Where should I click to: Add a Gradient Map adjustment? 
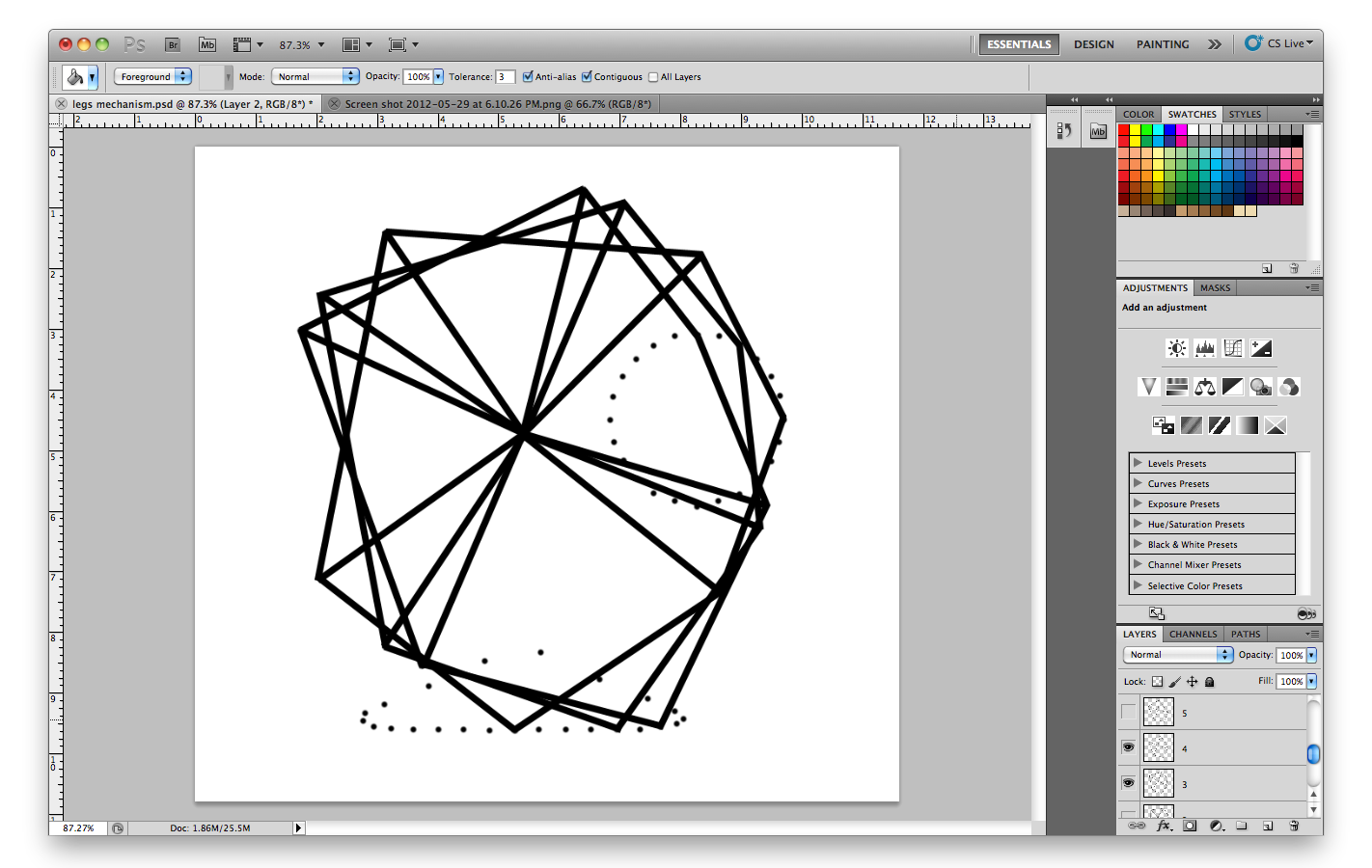[x=1248, y=425]
